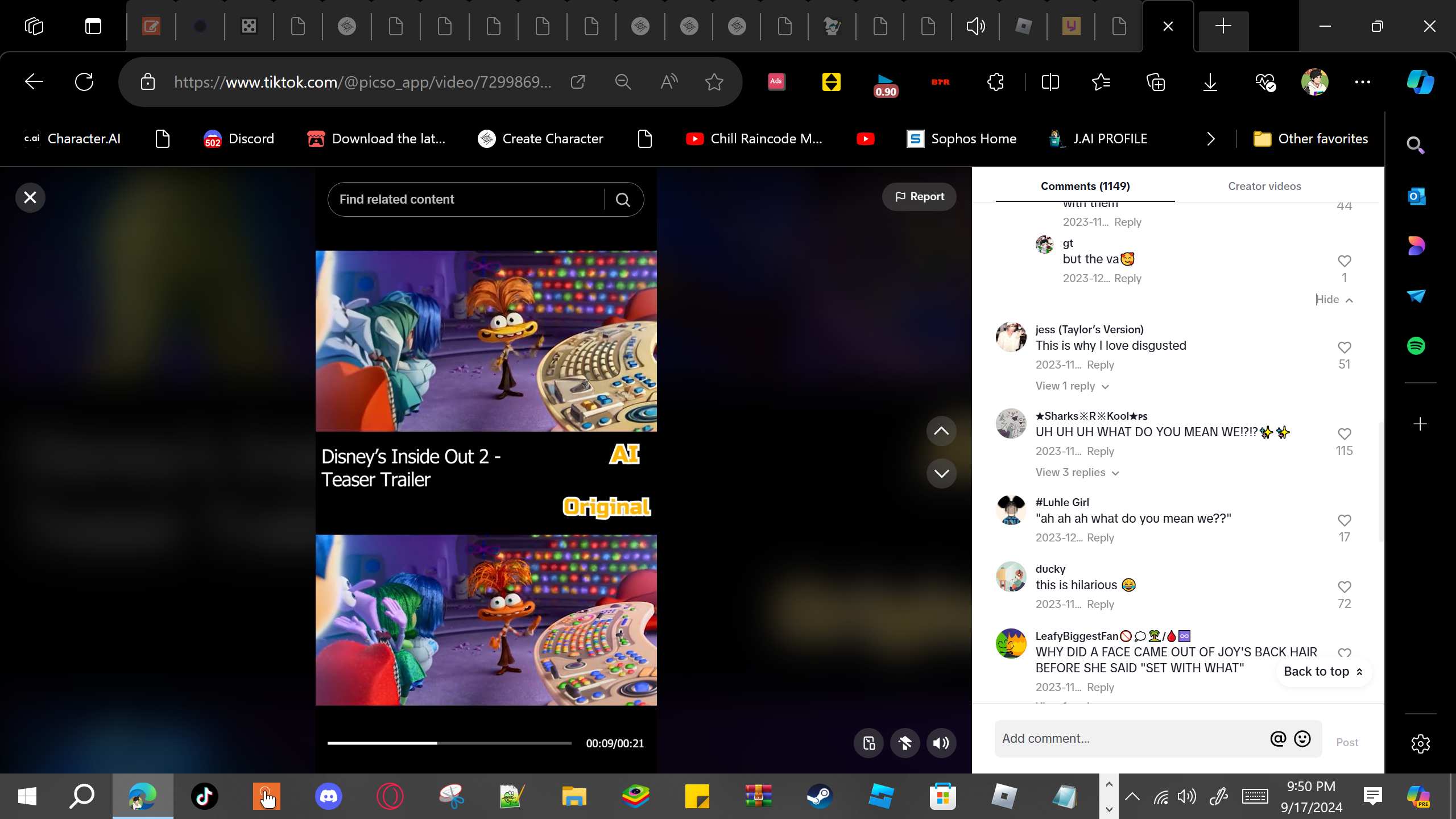Click Back to top button
The height and width of the screenshot is (819, 1456).
[1323, 672]
